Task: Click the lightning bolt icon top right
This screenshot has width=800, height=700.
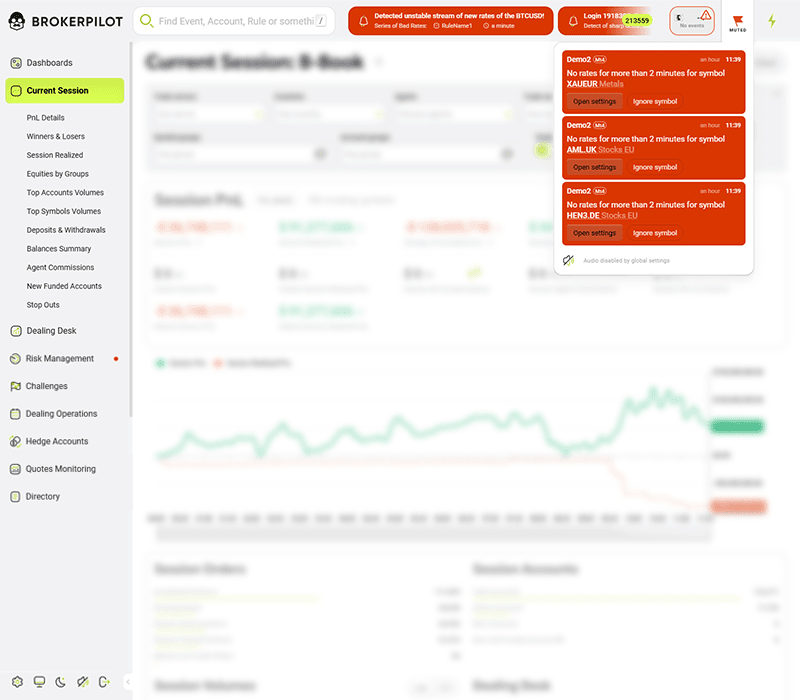Action: tap(772, 19)
